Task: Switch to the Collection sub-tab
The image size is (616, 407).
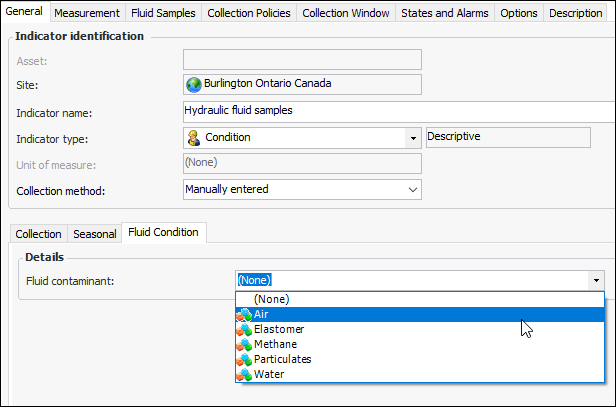Action: (39, 234)
